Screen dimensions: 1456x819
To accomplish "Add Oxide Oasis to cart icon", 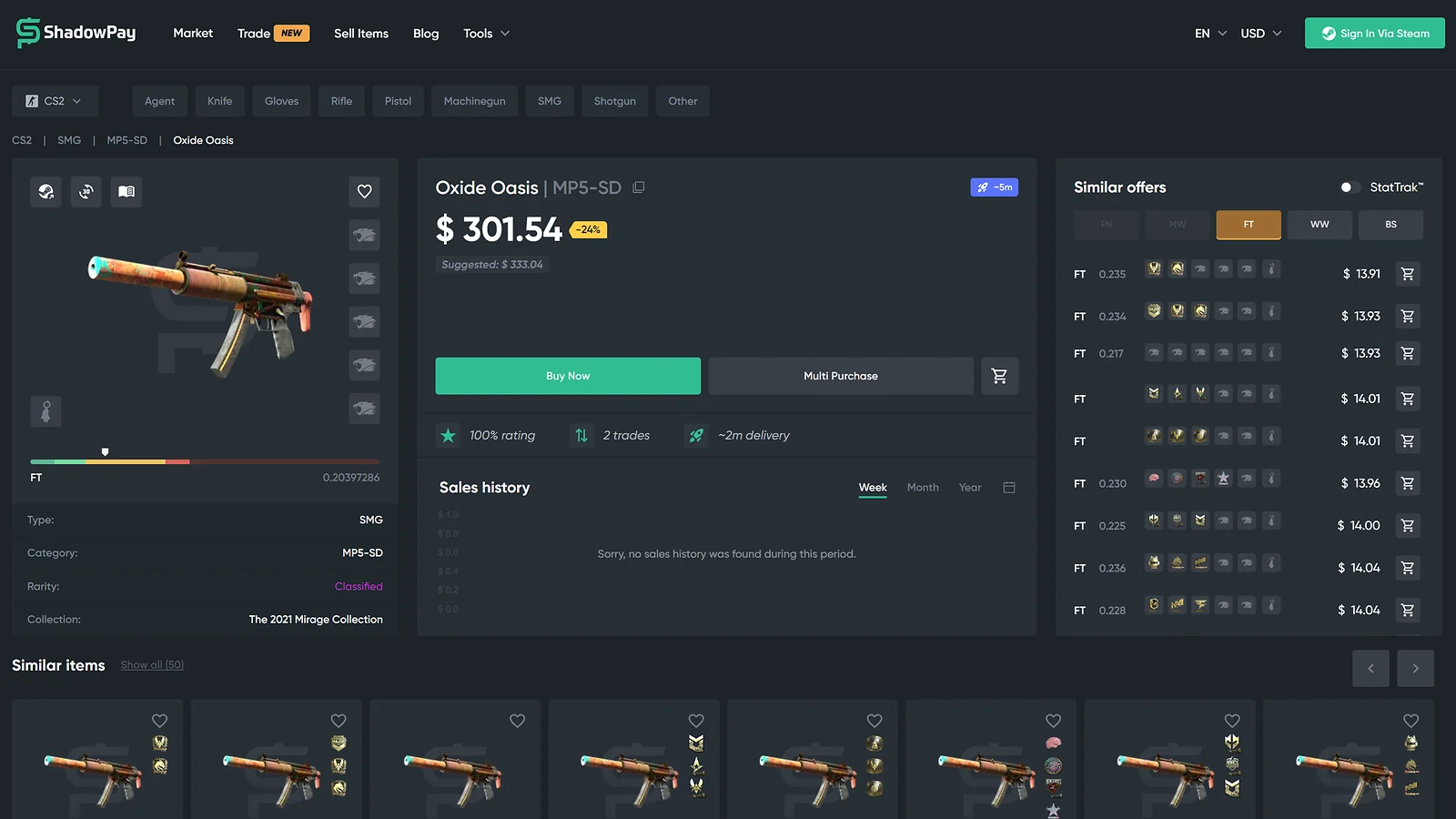I will [999, 376].
